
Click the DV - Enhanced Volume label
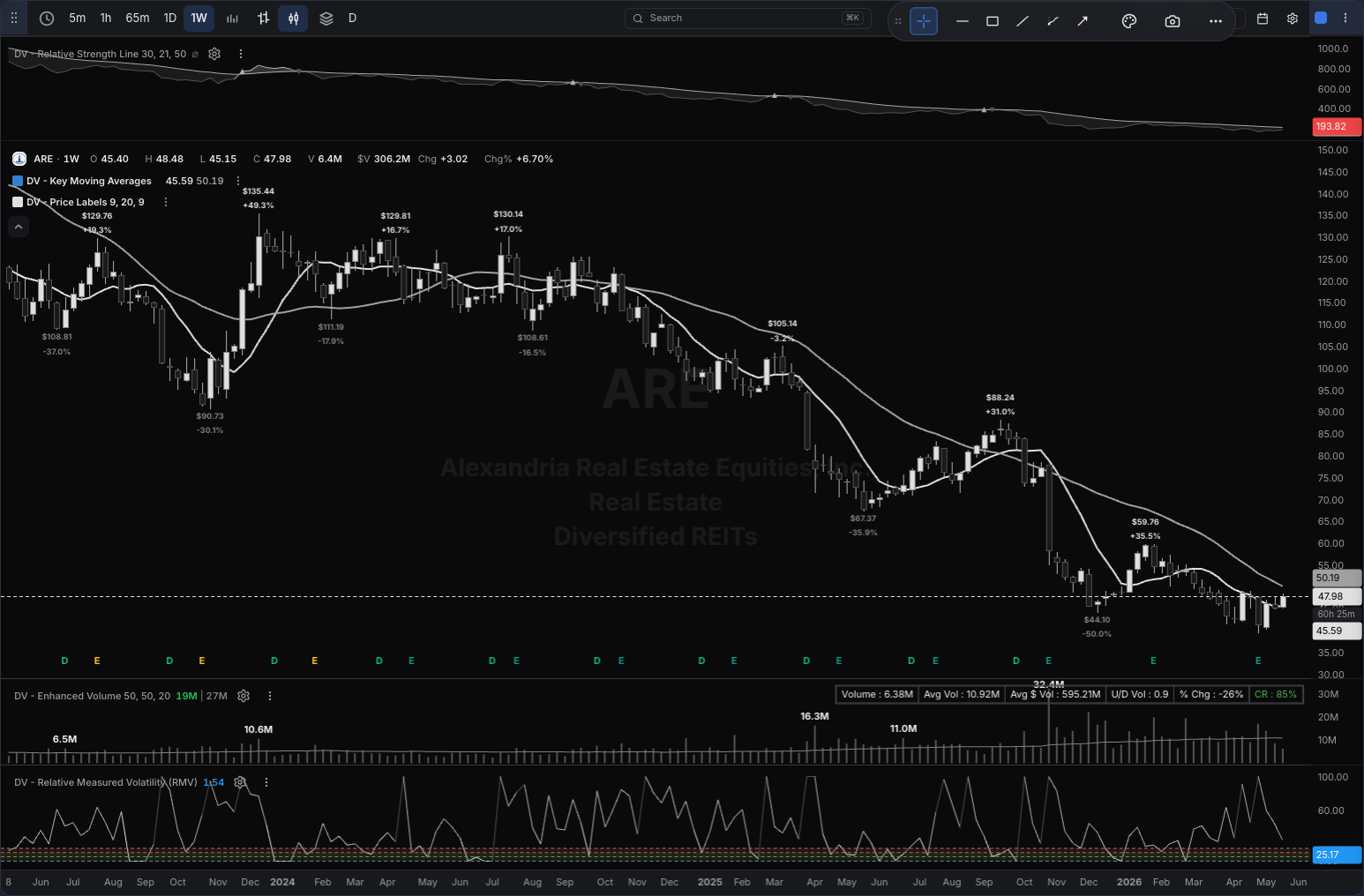[x=93, y=696]
